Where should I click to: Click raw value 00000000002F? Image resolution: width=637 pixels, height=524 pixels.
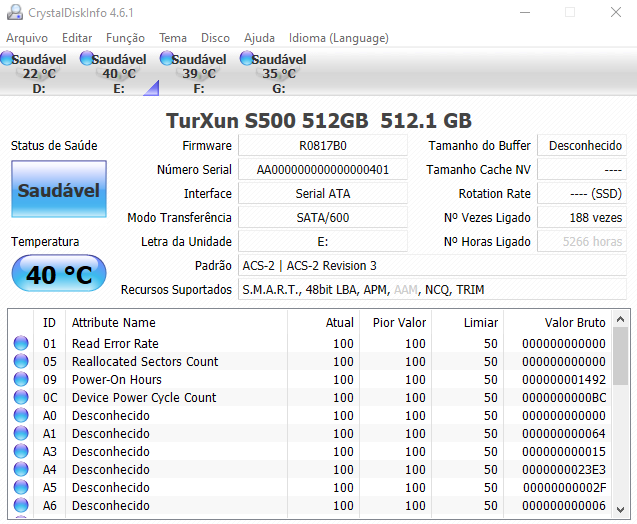[564, 487]
